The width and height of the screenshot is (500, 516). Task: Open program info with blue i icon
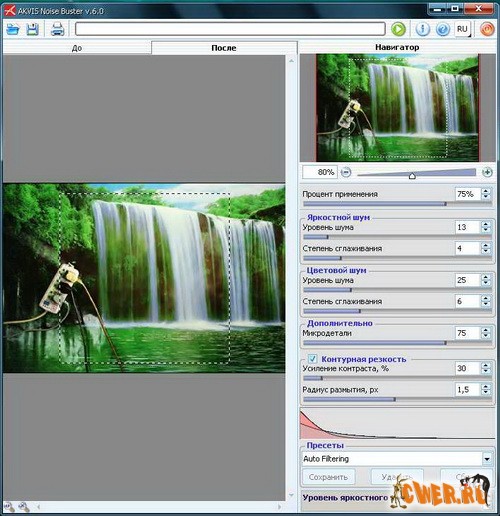pos(422,29)
